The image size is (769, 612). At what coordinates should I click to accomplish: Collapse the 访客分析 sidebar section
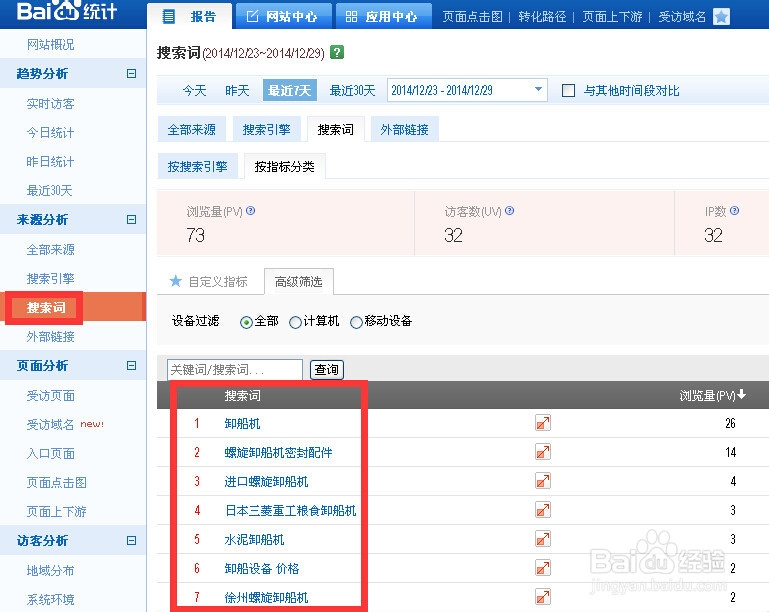(131, 540)
